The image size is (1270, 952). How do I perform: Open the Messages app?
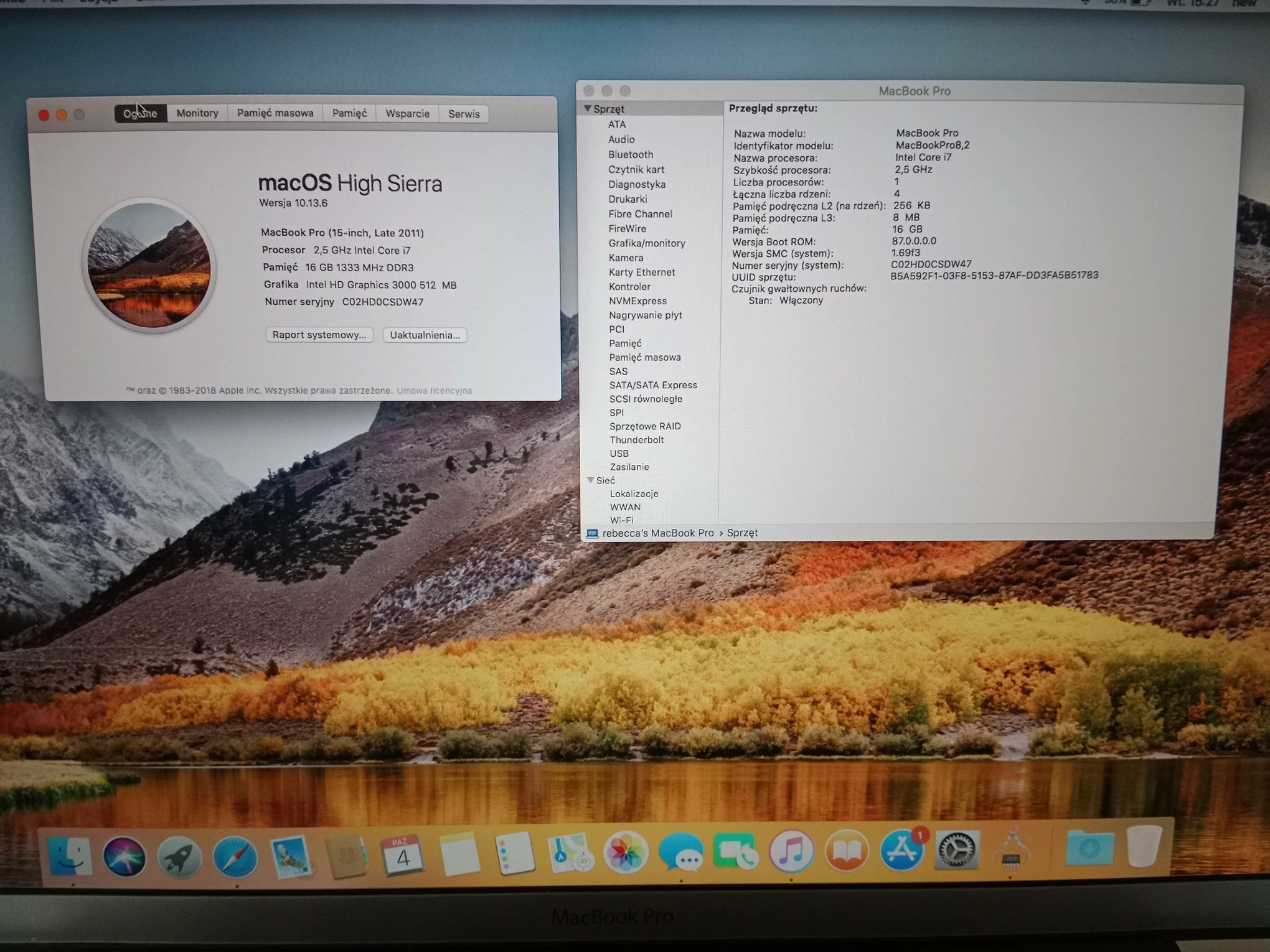[681, 854]
